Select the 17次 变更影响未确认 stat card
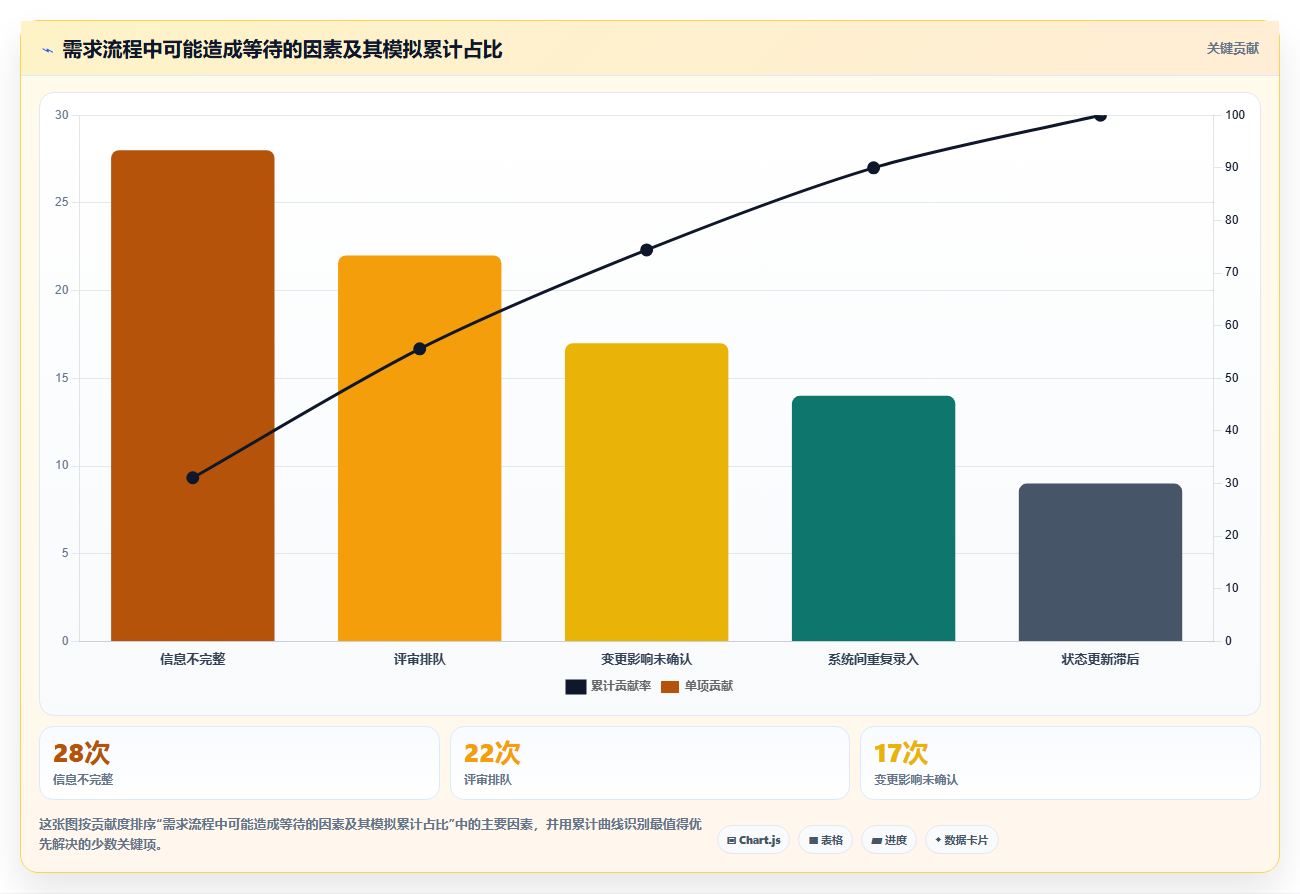Image resolution: width=1300 pixels, height=894 pixels. pos(1060,763)
